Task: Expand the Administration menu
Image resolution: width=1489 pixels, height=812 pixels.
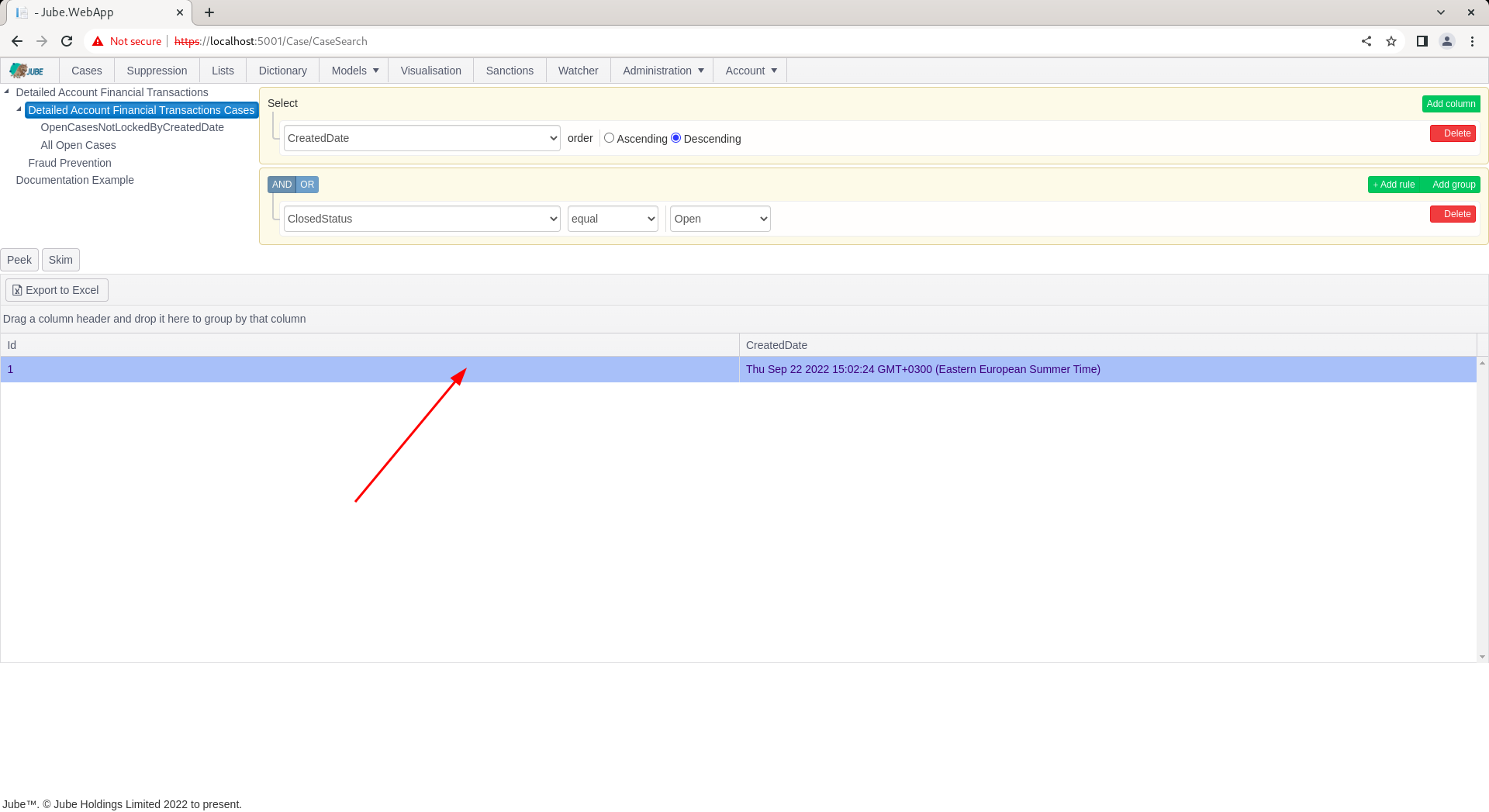Action: 662,71
